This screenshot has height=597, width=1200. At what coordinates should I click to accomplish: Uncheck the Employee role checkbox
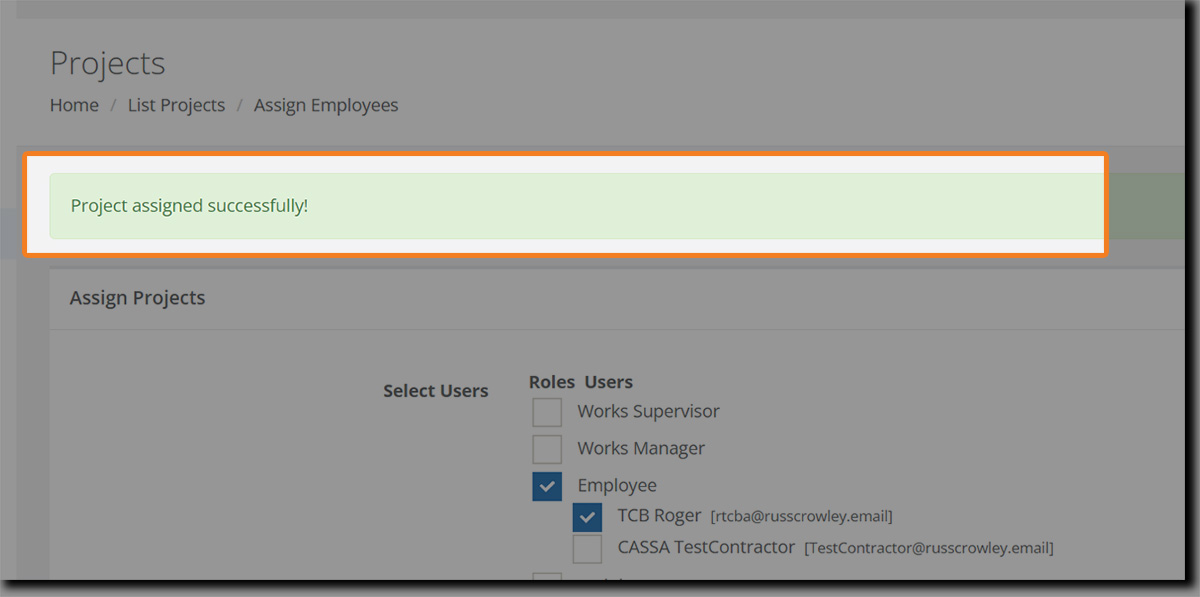pyautogui.click(x=547, y=486)
